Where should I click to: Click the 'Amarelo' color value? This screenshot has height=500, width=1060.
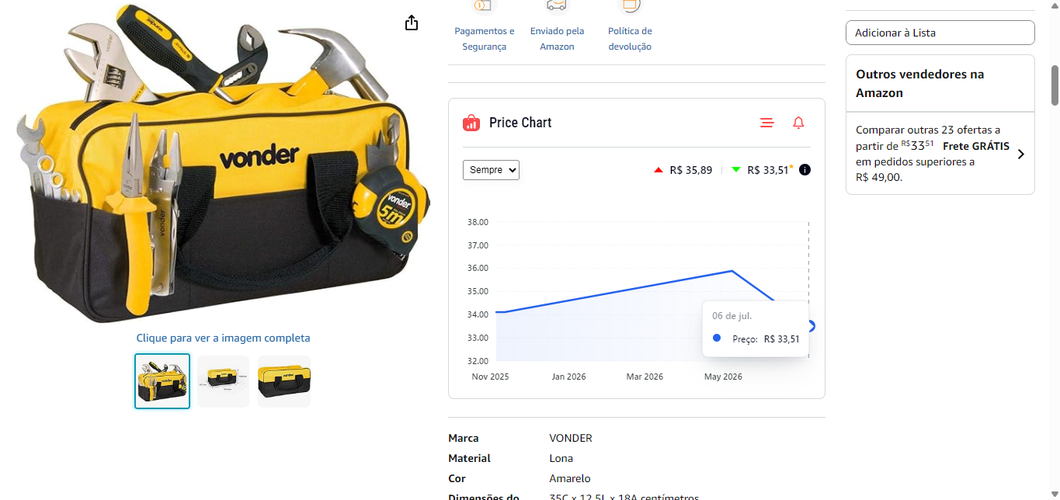pyautogui.click(x=570, y=478)
